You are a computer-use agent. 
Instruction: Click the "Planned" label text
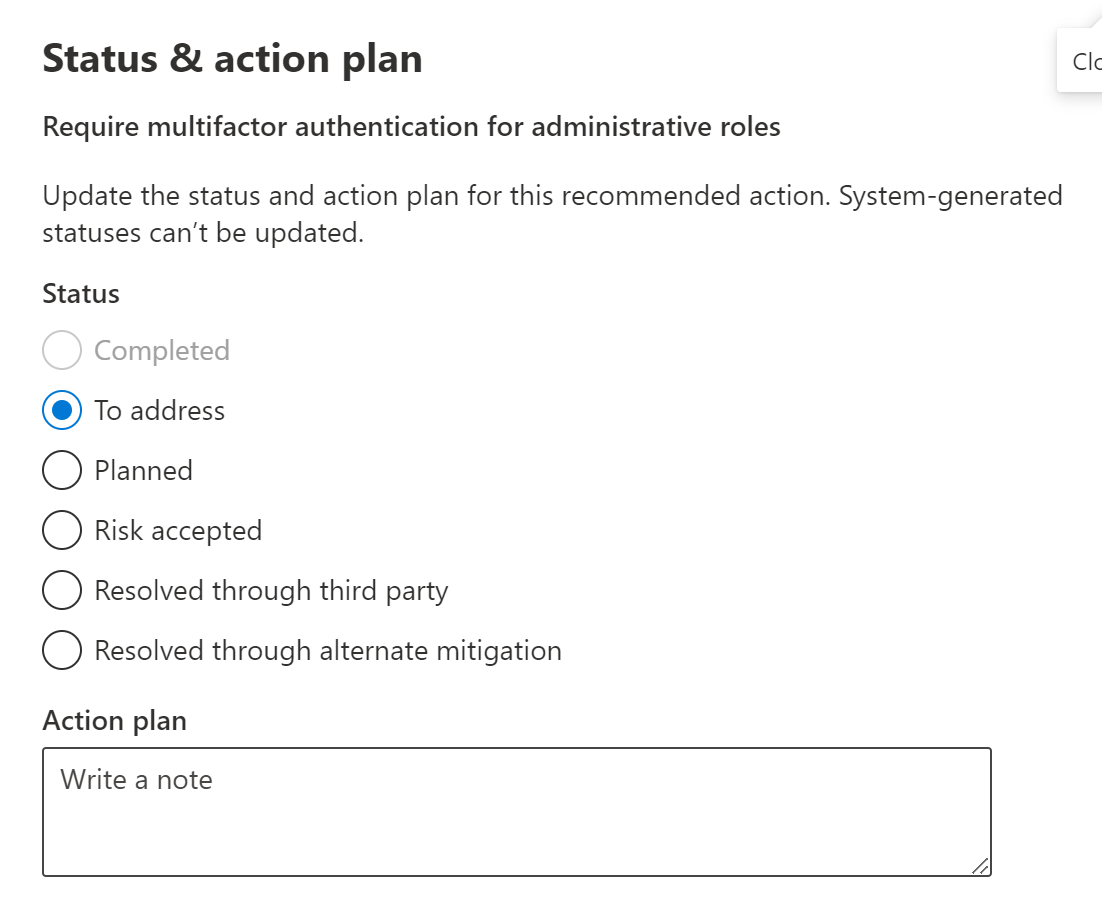143,471
